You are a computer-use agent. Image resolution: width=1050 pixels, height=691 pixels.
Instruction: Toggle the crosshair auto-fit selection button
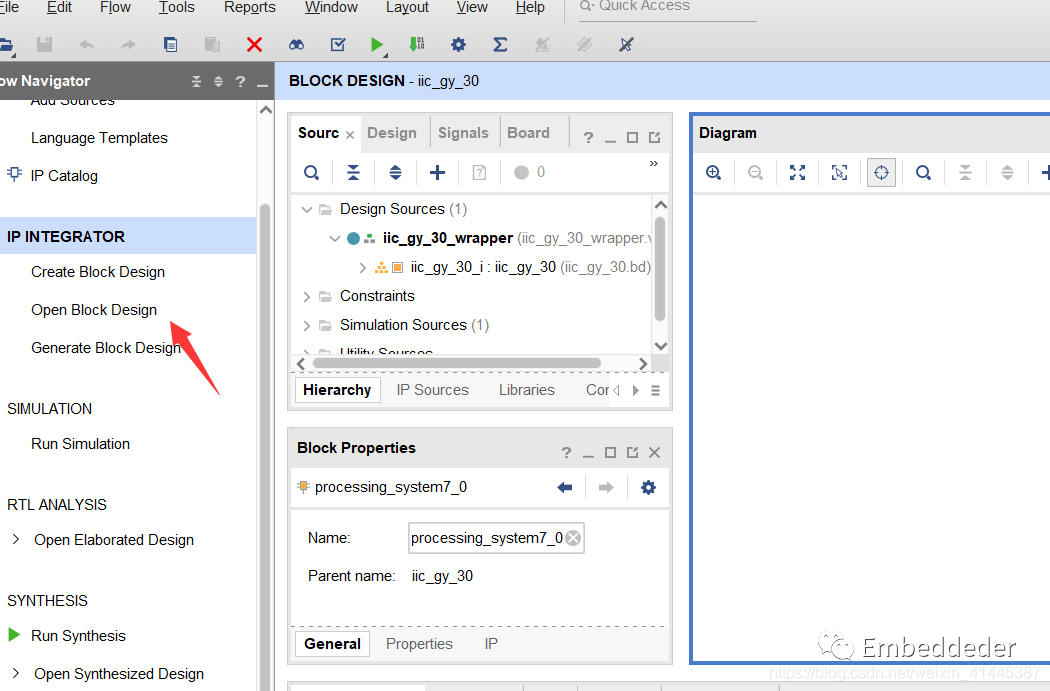coord(881,172)
